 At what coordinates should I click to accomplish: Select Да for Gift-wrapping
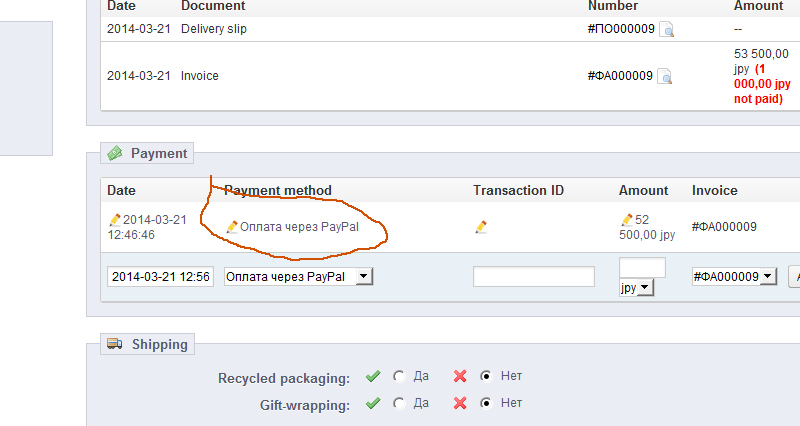[x=399, y=403]
